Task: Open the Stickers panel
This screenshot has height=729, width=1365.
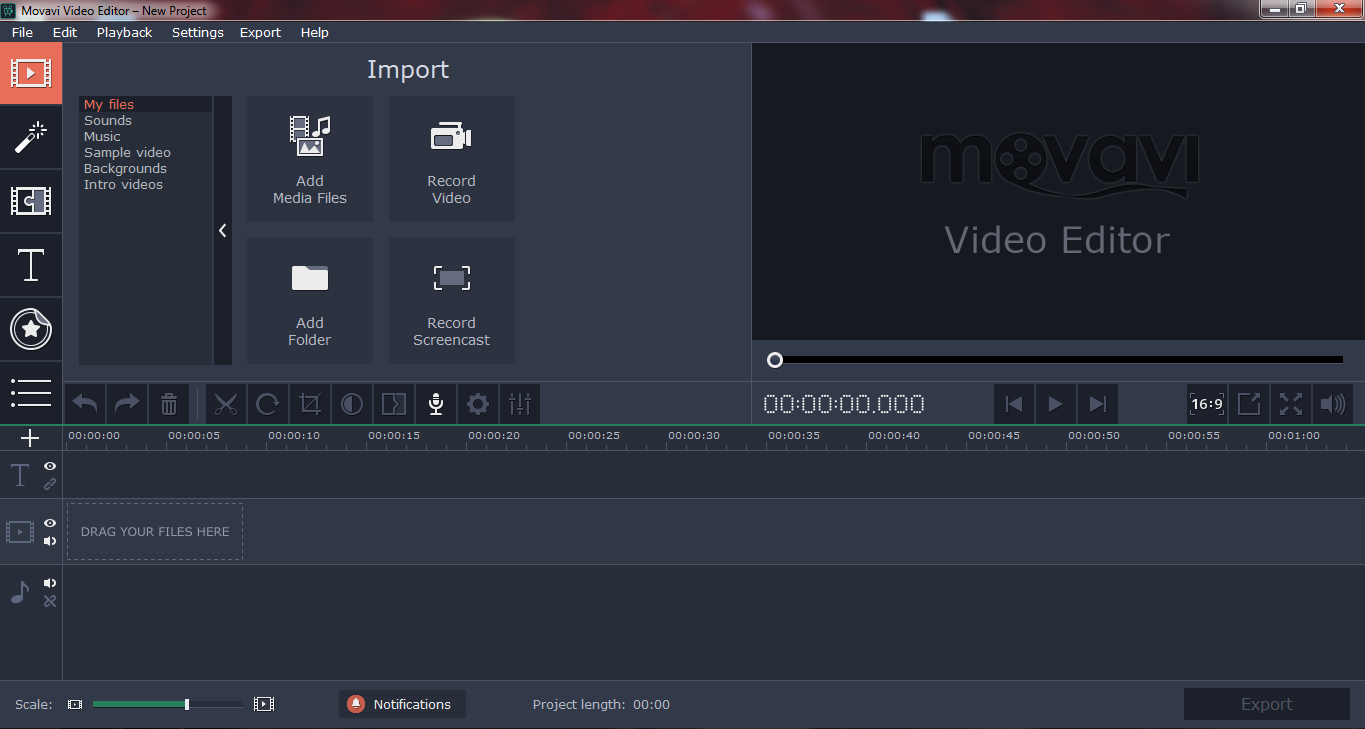Action: pyautogui.click(x=31, y=329)
